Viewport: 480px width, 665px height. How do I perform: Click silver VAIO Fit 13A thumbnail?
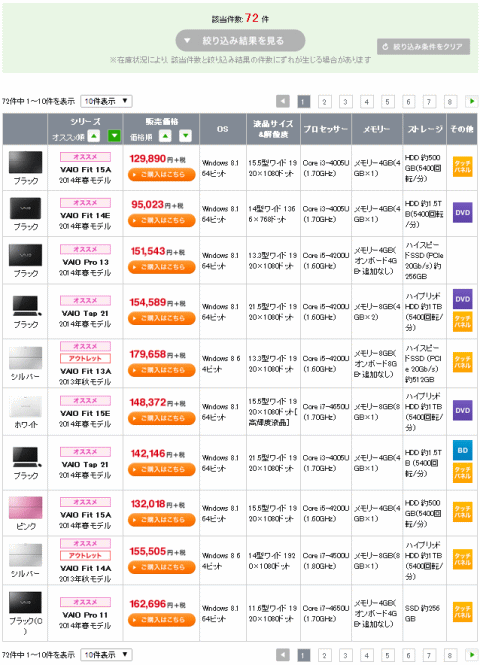point(25,358)
